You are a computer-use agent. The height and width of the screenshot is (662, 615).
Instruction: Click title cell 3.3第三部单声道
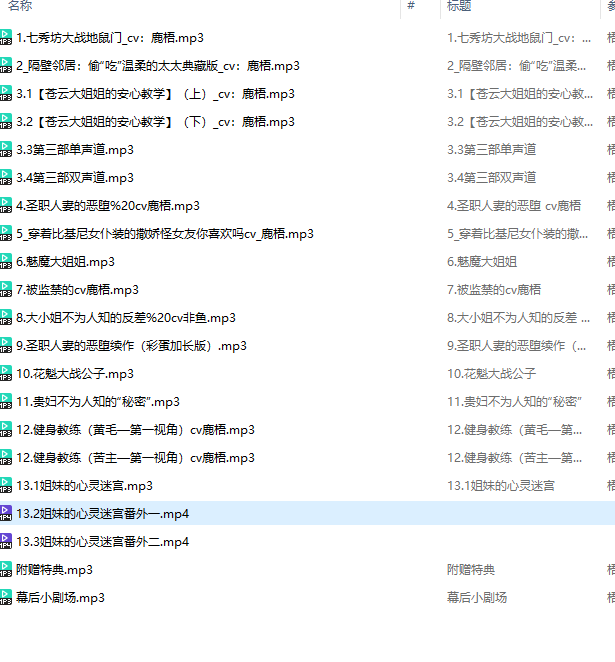coord(492,149)
